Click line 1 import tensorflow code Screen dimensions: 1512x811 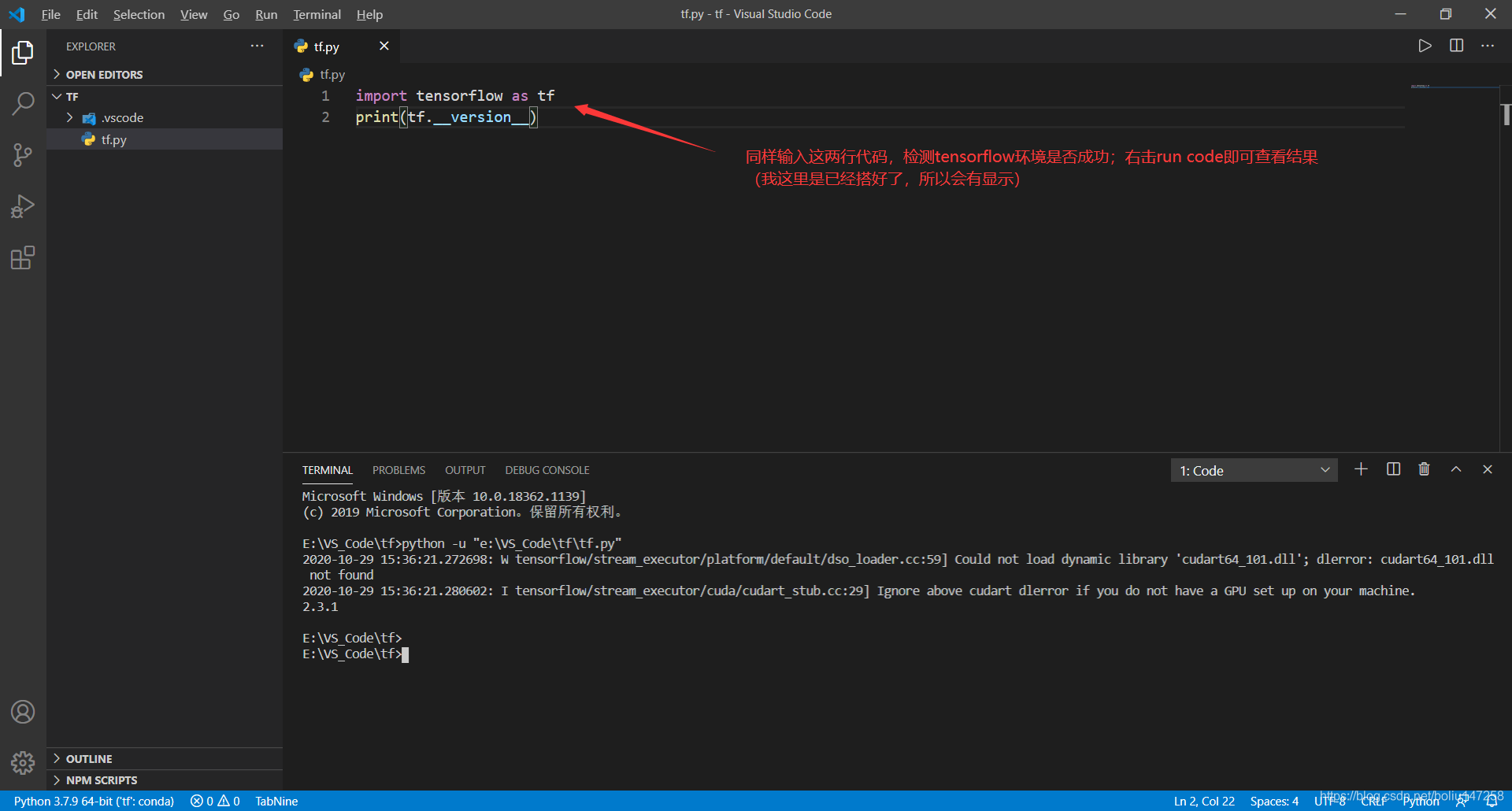[454, 95]
